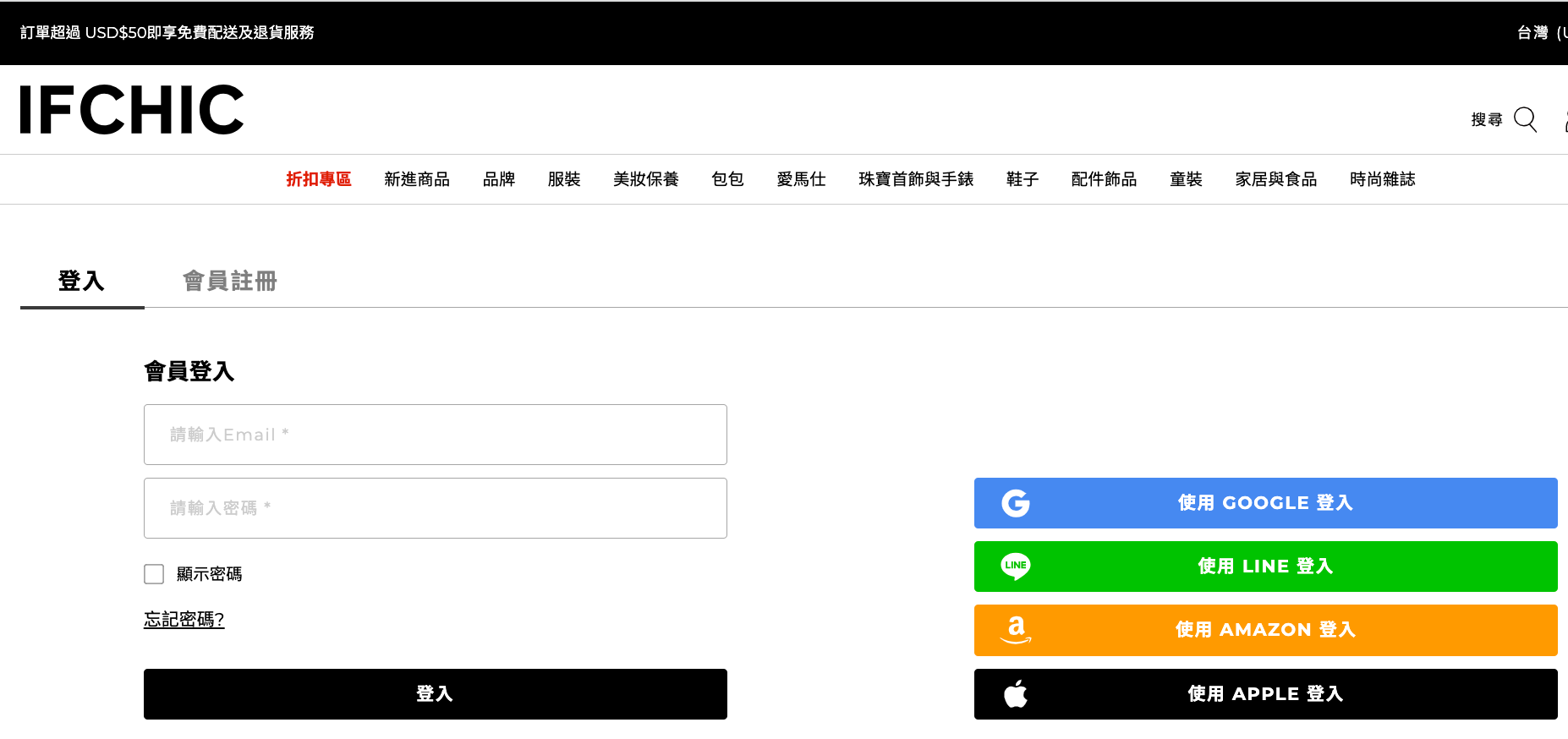Open the 折扣專區 sale section
Viewport: 1568px width, 739px height.
[x=319, y=179]
